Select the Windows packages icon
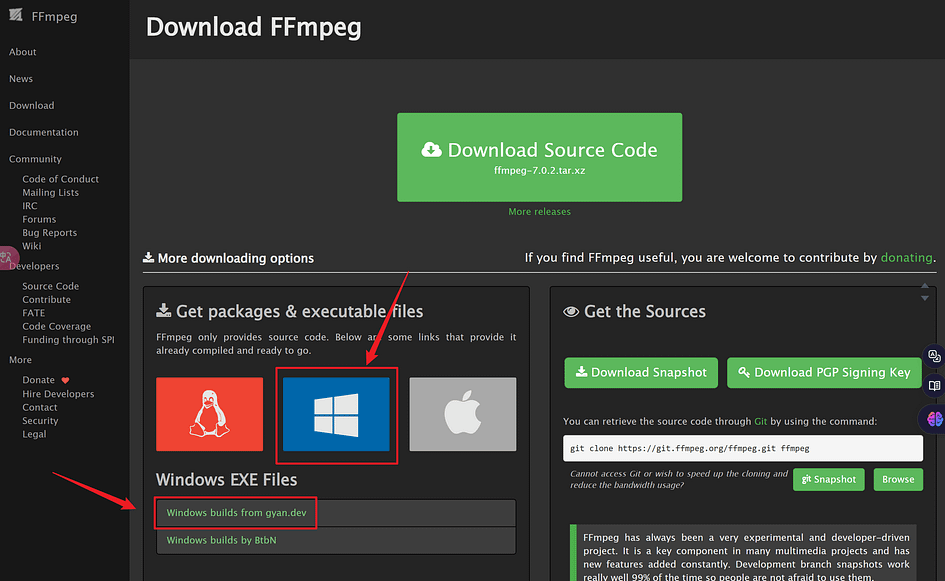This screenshot has width=945, height=581. (x=336, y=414)
